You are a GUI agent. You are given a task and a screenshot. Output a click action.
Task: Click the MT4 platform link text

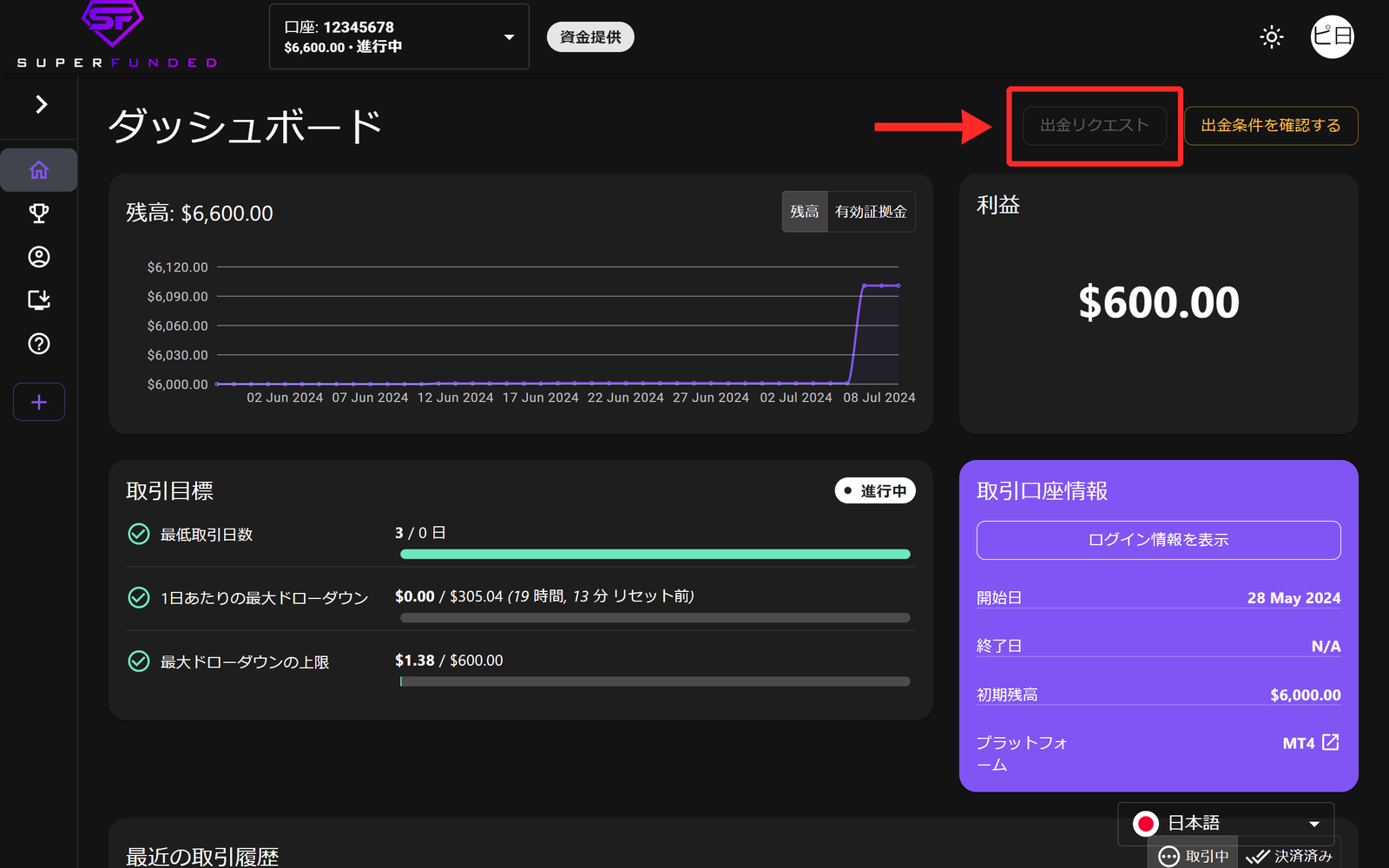point(1299,743)
